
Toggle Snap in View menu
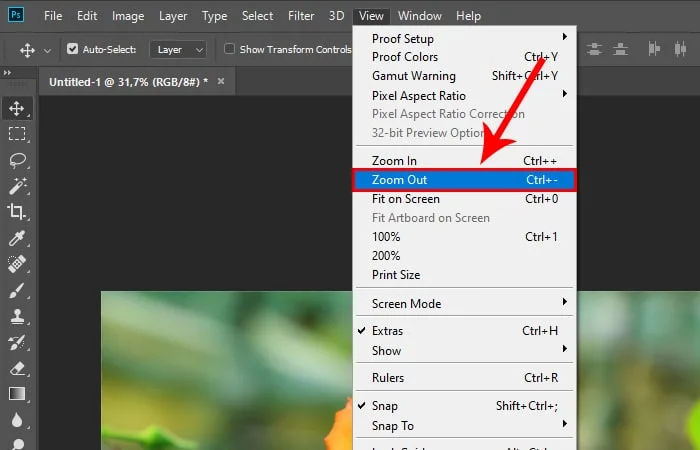(385, 406)
